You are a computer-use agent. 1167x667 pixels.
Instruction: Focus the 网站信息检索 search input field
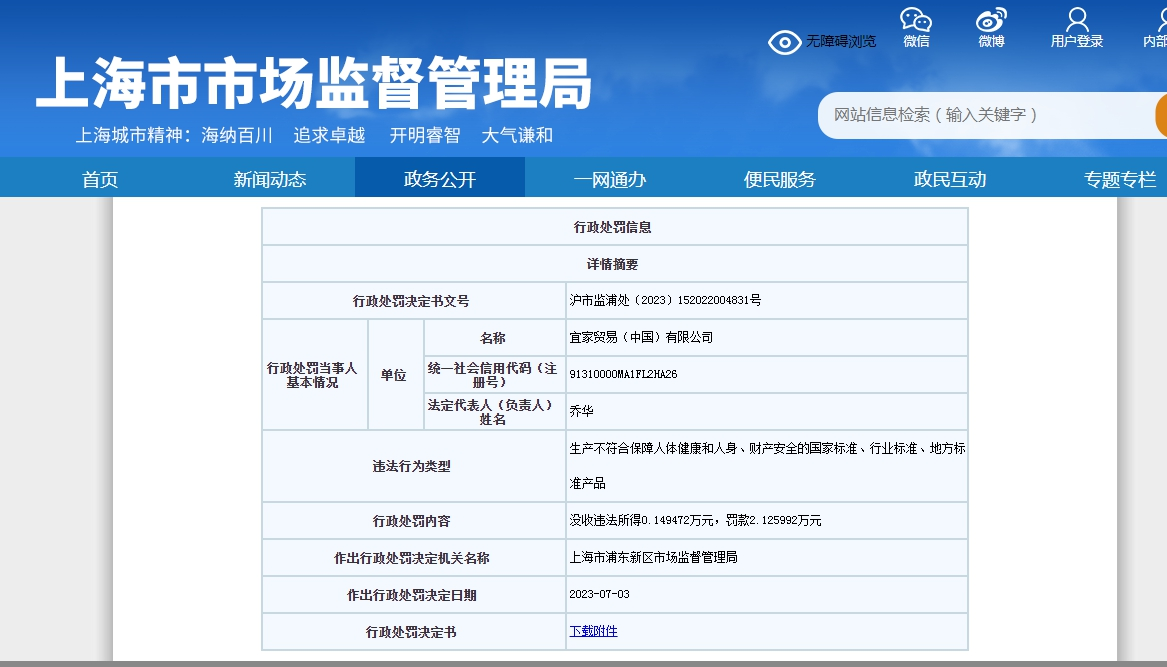coord(985,115)
